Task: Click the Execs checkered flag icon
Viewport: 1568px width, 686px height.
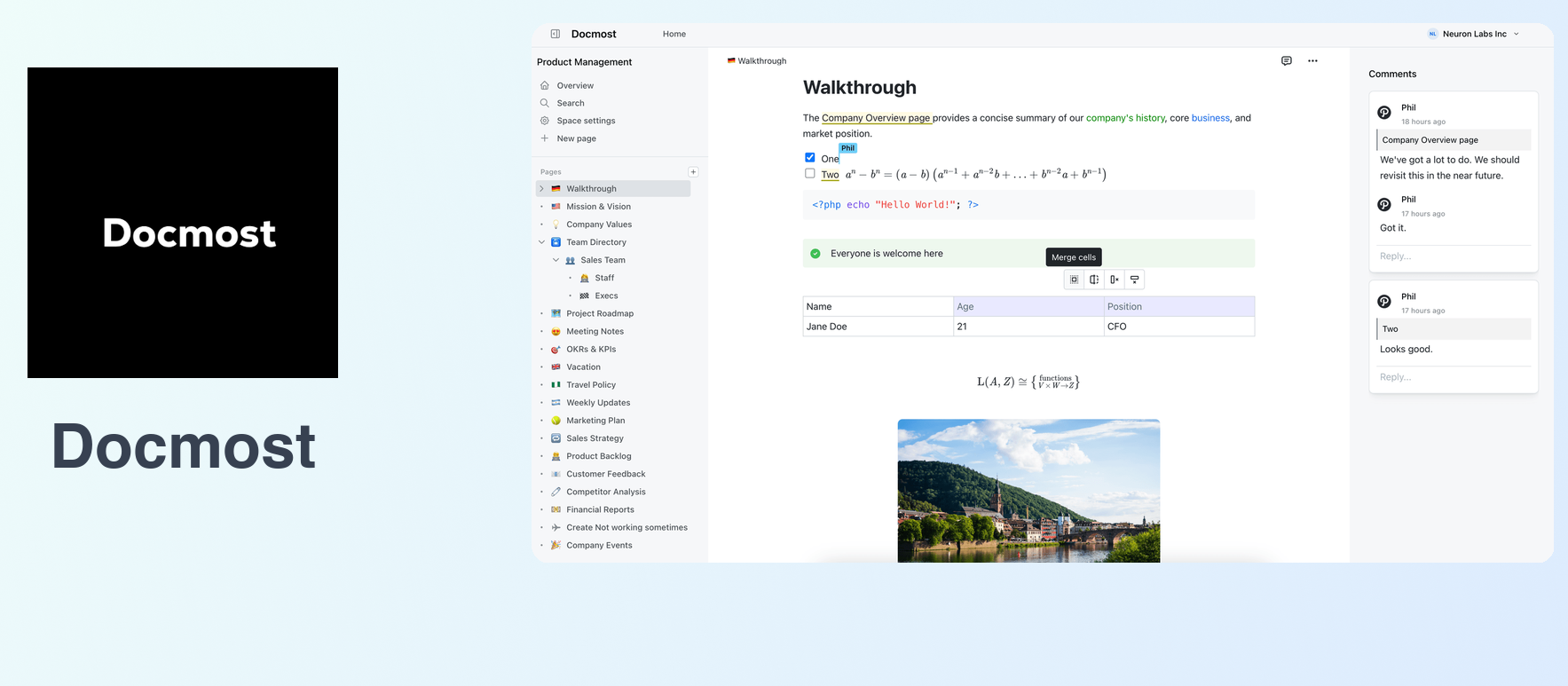Action: coord(585,296)
